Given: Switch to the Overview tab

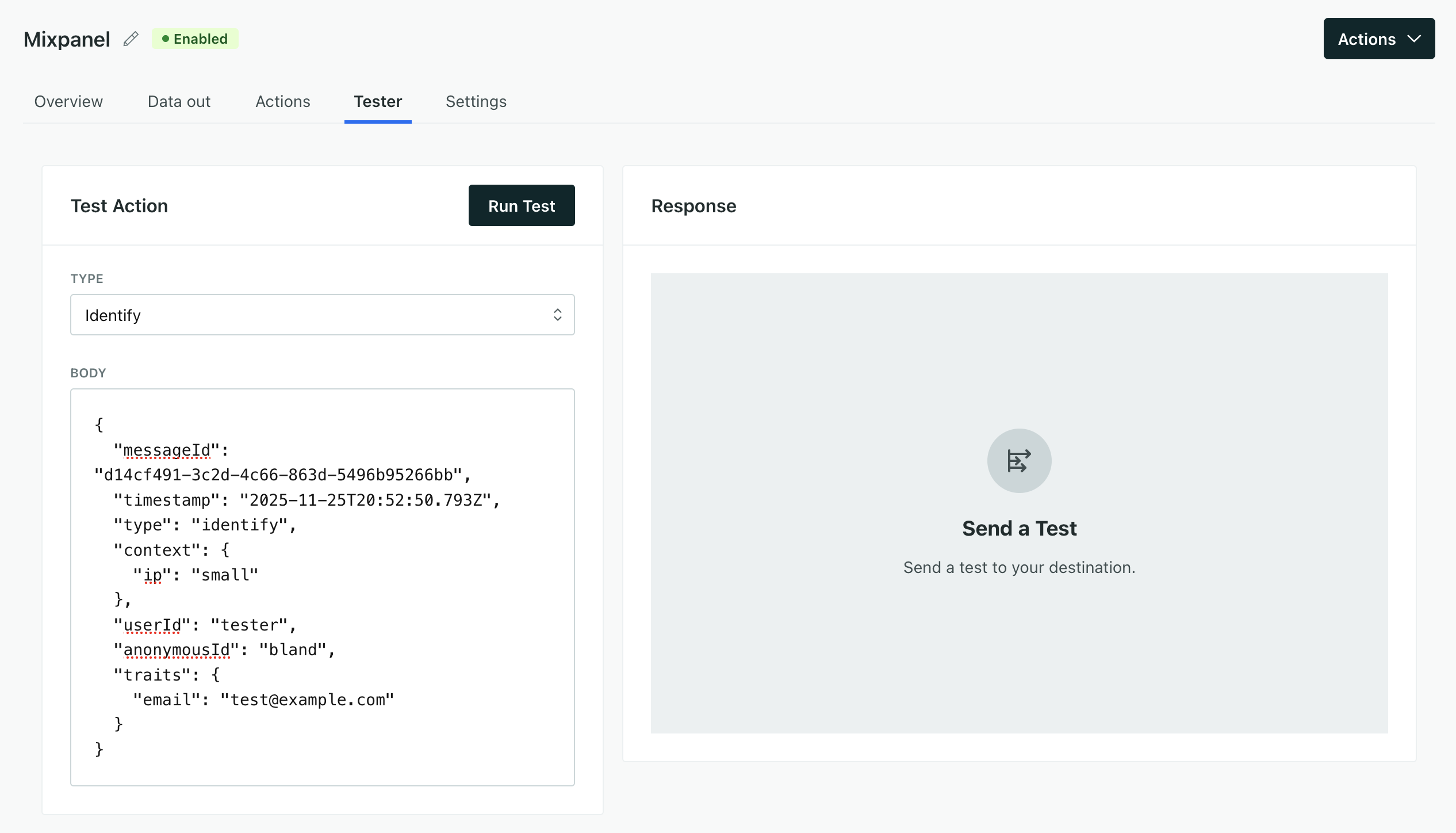Looking at the screenshot, I should 68,101.
